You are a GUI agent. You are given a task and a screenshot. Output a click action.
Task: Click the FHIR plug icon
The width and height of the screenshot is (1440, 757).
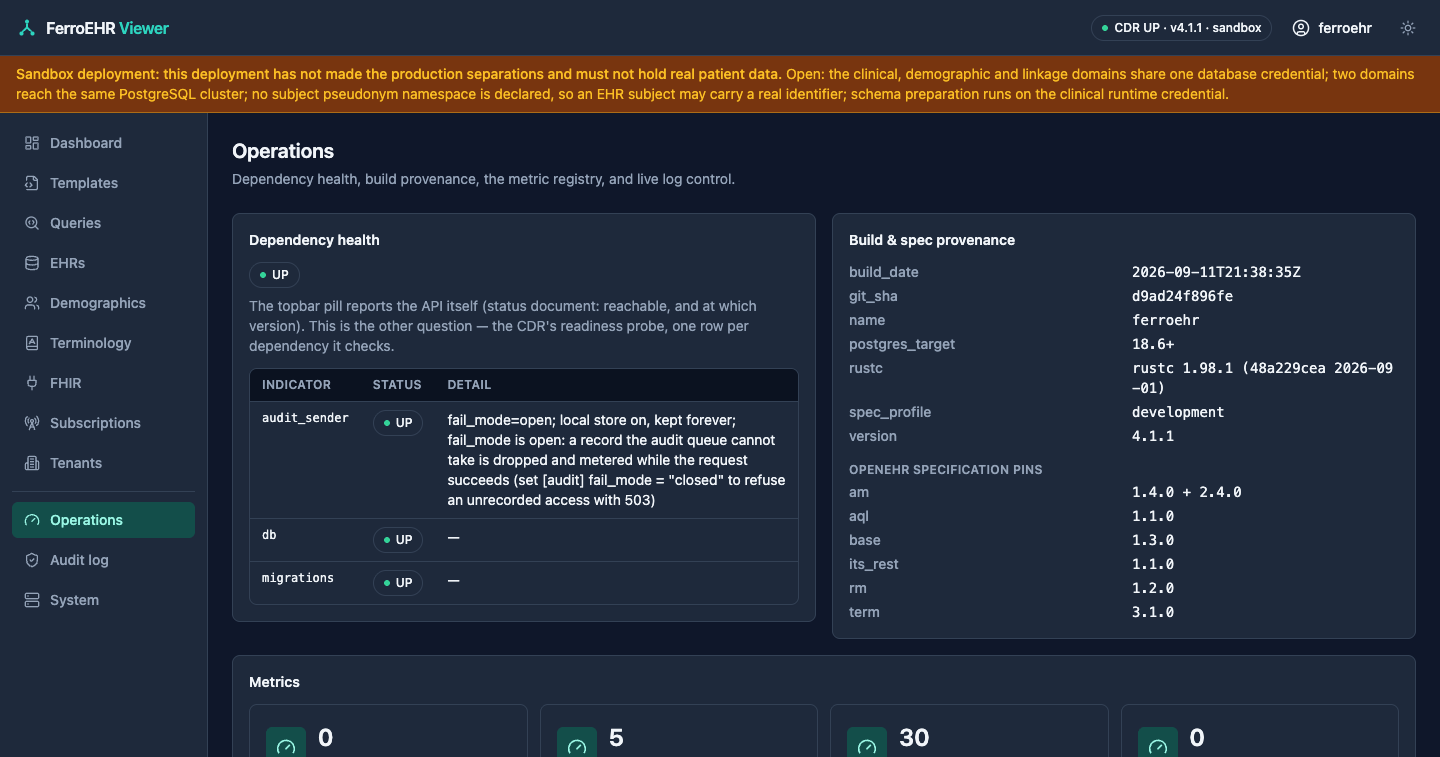tap(32, 383)
